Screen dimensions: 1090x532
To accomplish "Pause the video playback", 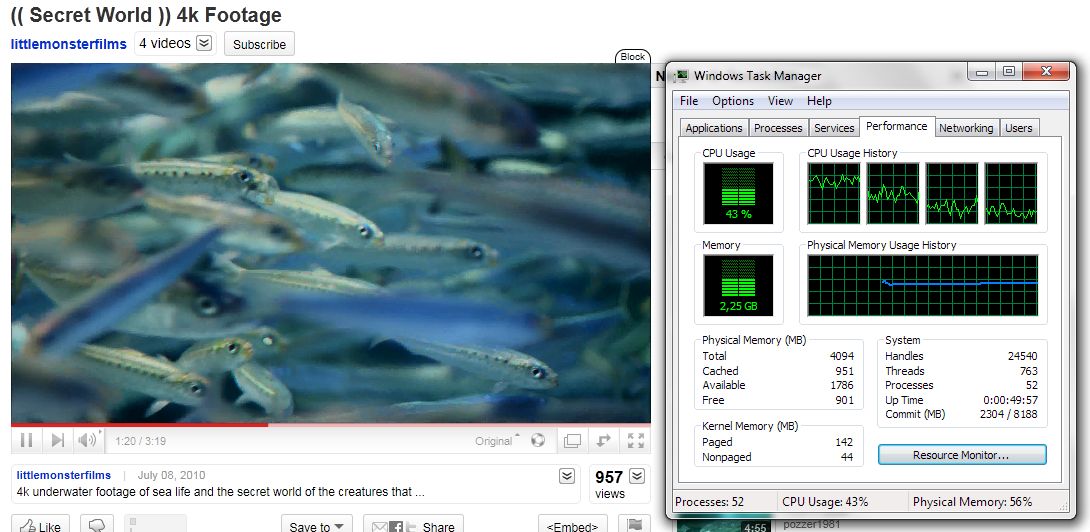I will point(27,440).
